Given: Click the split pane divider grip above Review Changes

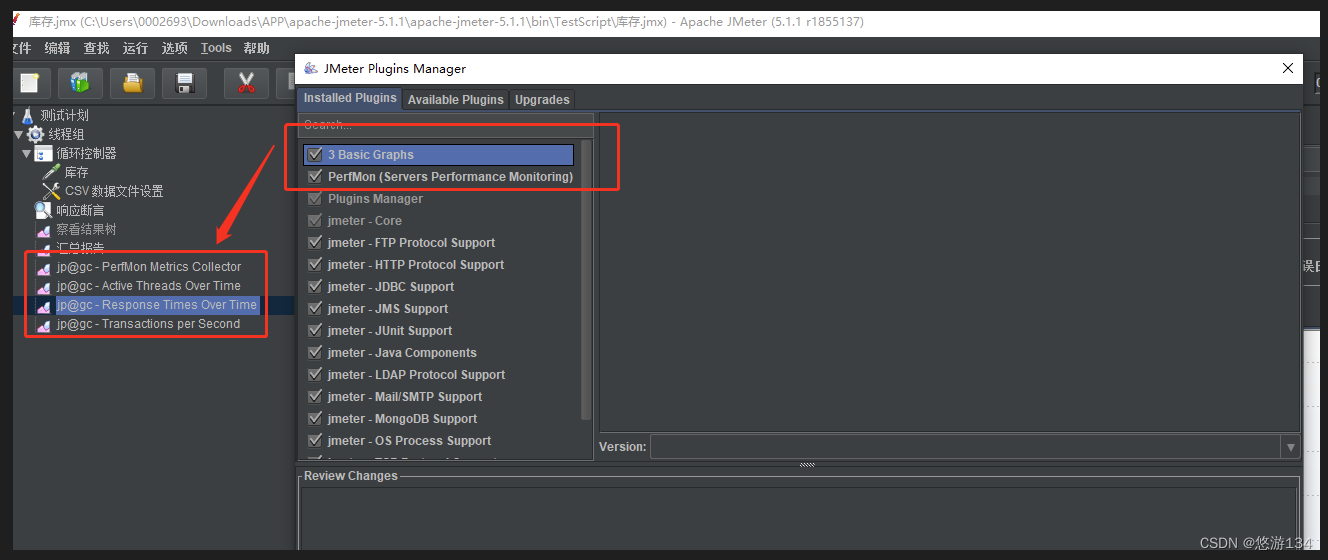Looking at the screenshot, I should [806, 465].
